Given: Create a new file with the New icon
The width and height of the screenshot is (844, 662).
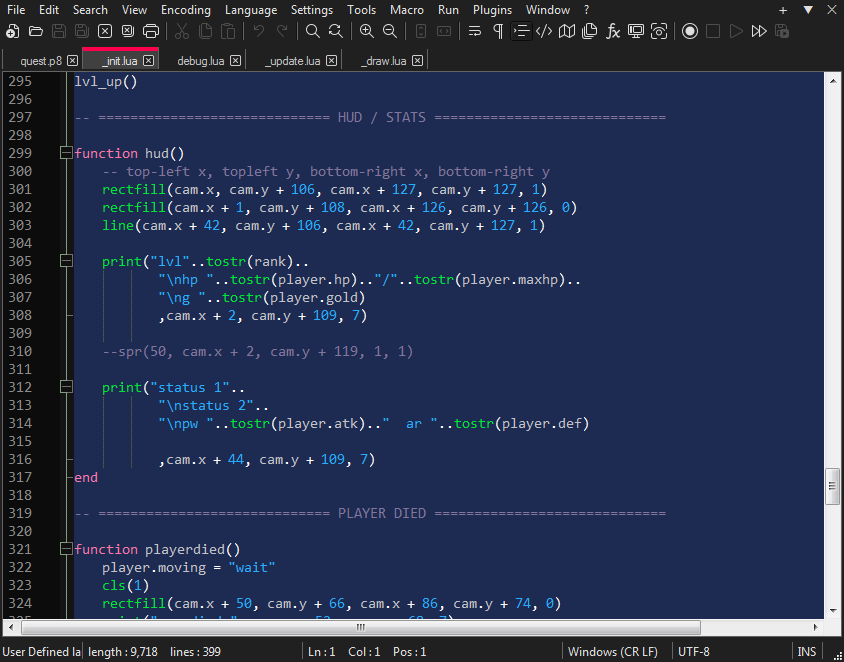Looking at the screenshot, I should 12,31.
